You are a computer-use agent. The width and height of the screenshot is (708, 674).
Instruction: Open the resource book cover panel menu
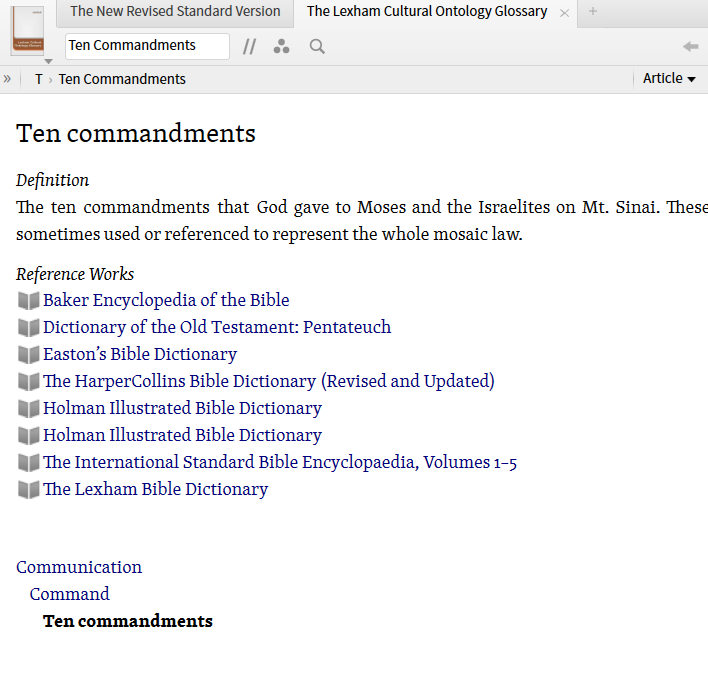pos(28,31)
